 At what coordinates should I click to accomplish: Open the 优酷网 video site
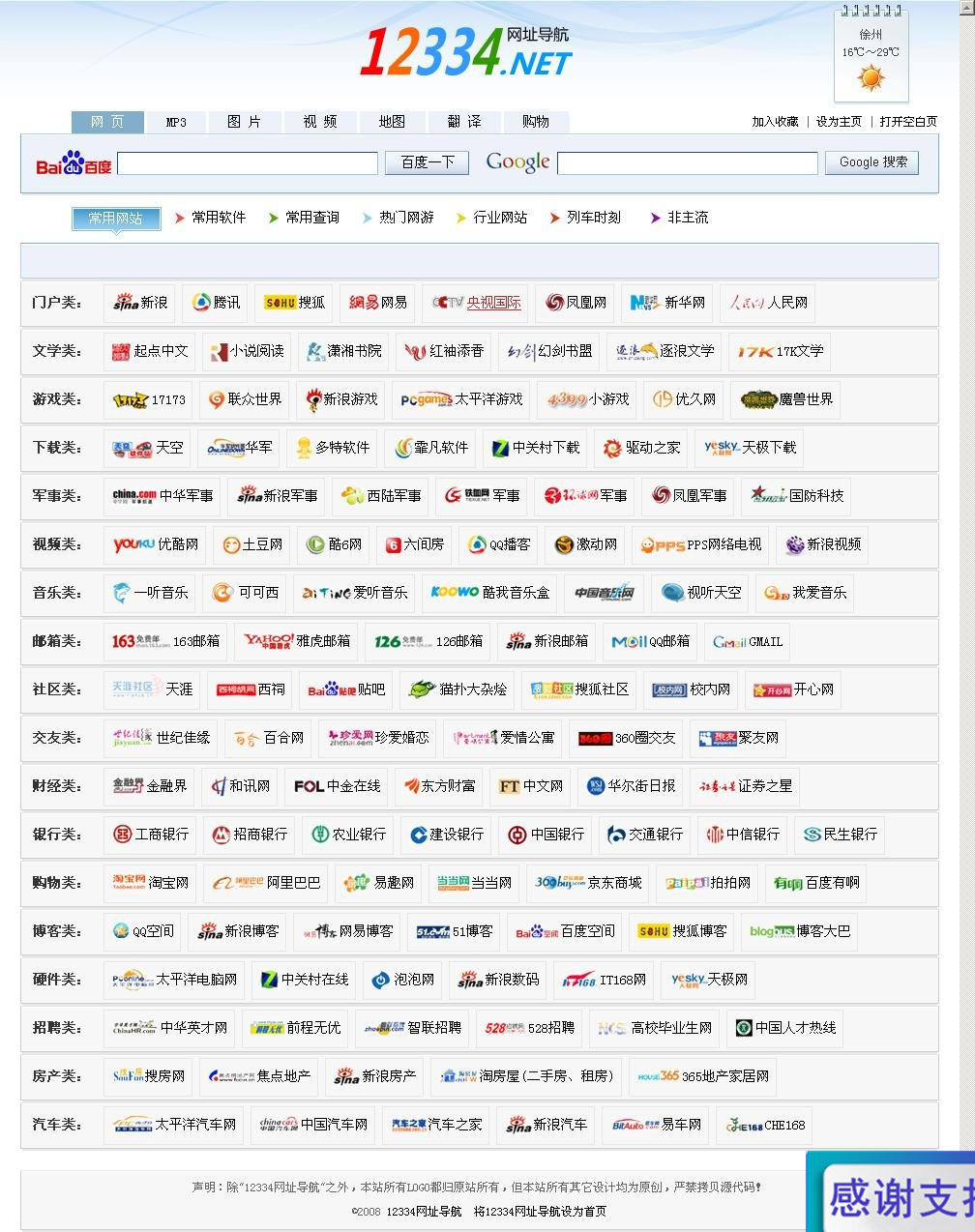click(x=155, y=544)
